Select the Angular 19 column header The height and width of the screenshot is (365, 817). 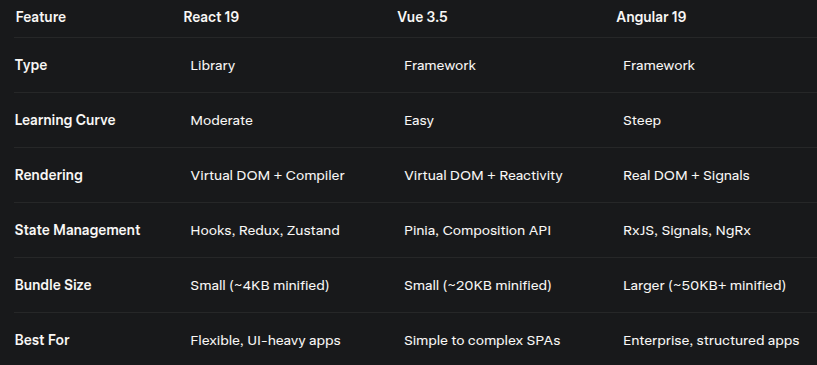tap(651, 17)
